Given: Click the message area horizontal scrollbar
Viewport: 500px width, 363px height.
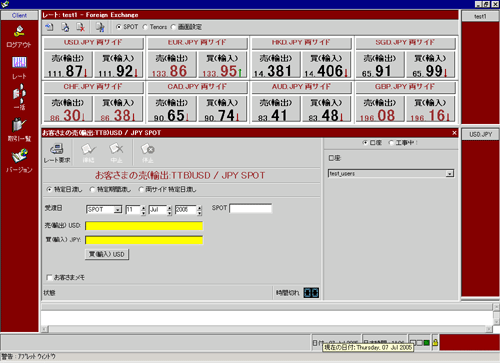Looking at the screenshot, I should (x=267, y=329).
